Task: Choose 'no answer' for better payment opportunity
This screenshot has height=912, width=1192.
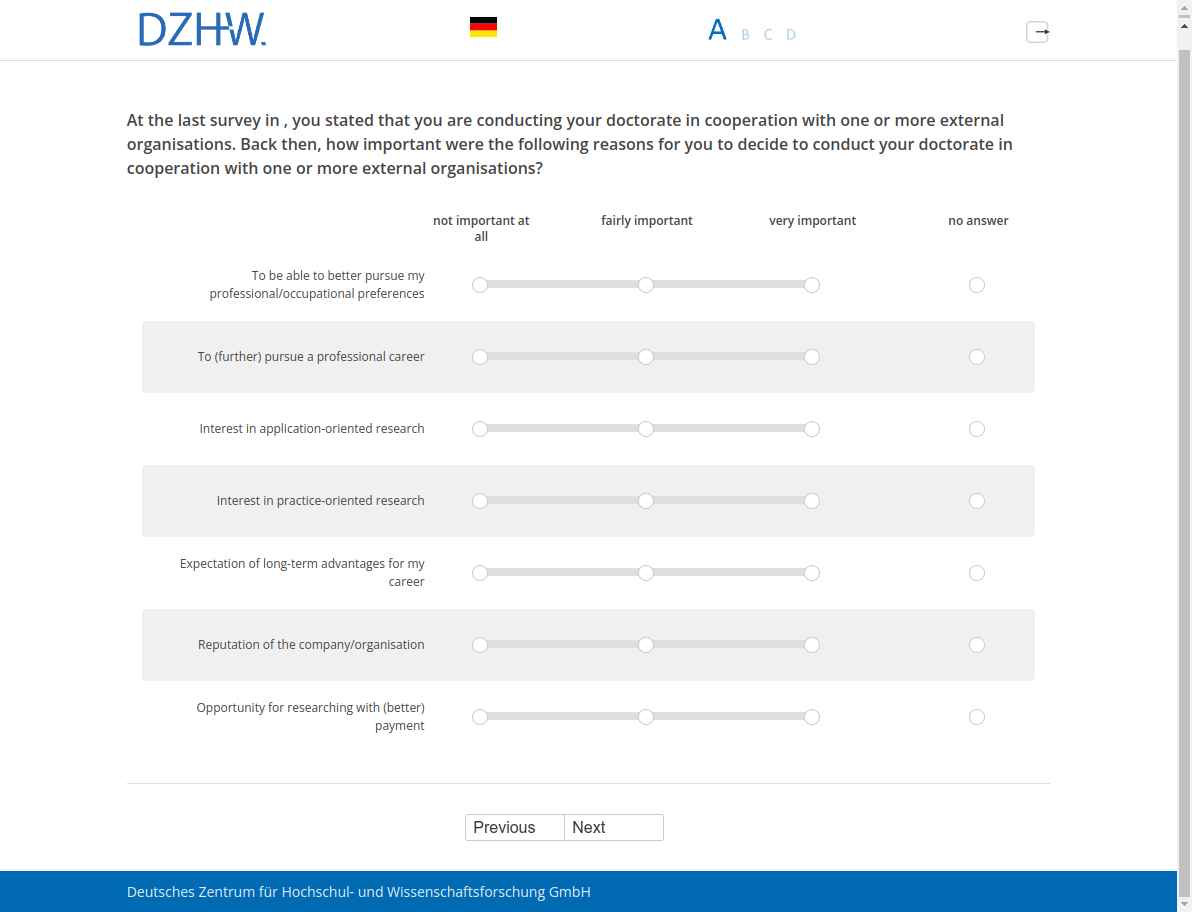Action: click(x=977, y=717)
